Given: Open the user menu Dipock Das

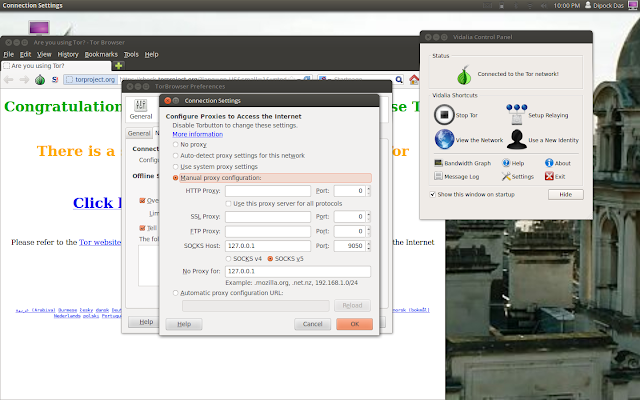Looking at the screenshot, I should (x=604, y=5).
